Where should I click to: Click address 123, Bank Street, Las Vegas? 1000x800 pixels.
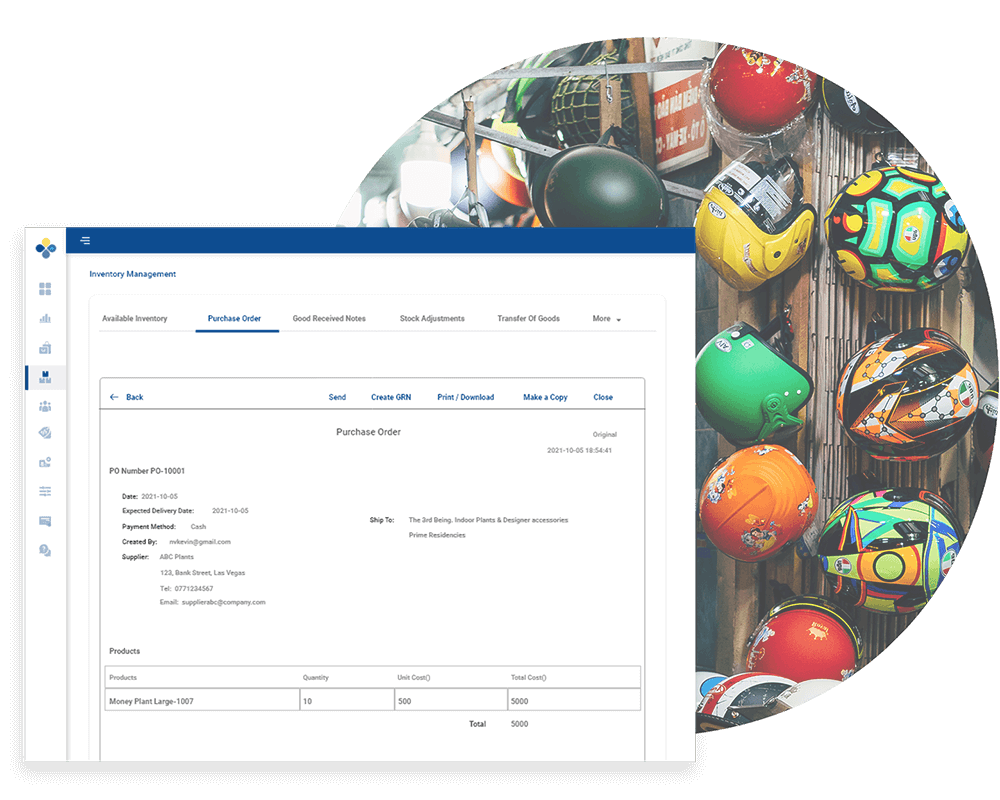pos(202,573)
